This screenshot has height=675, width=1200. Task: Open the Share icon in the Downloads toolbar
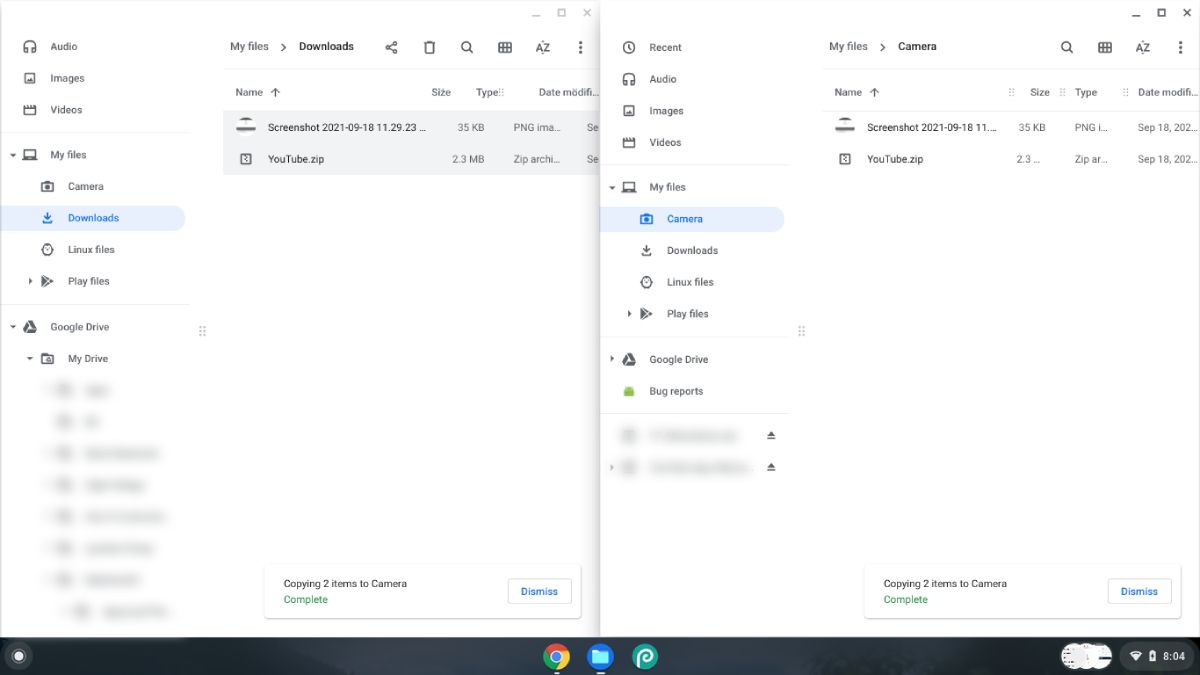[x=390, y=46]
